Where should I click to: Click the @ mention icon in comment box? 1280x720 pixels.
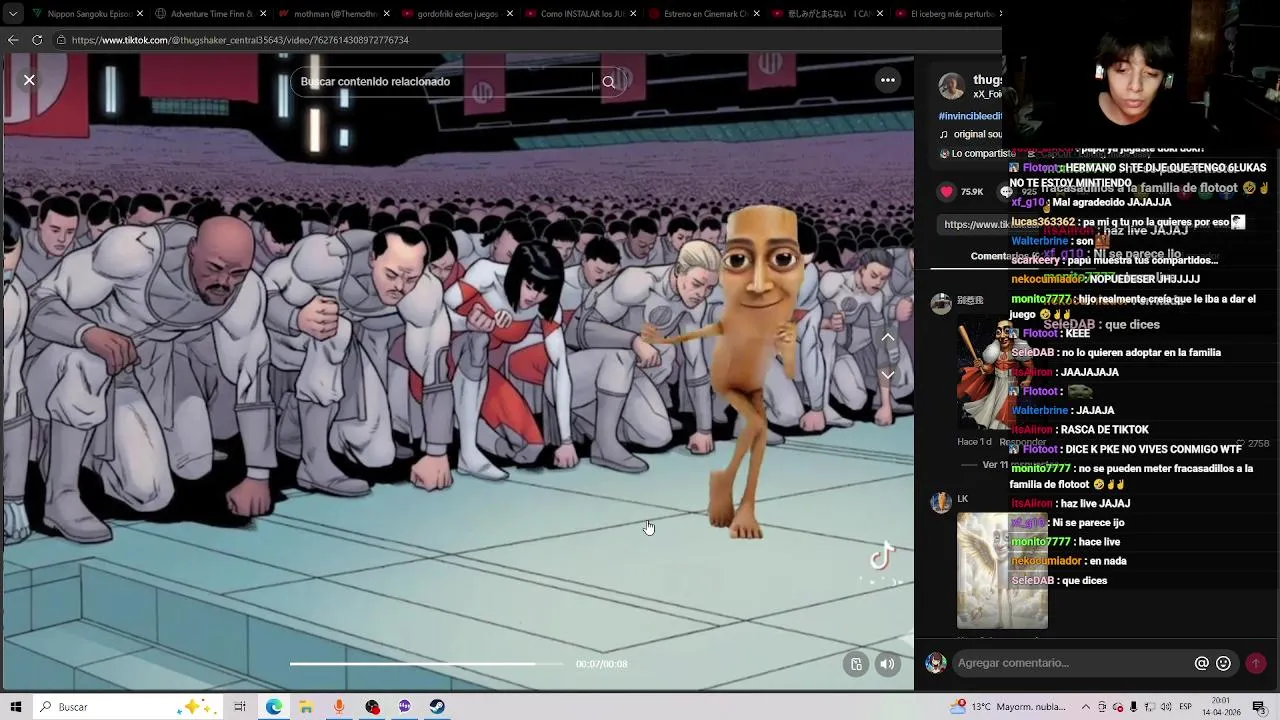click(1202, 663)
